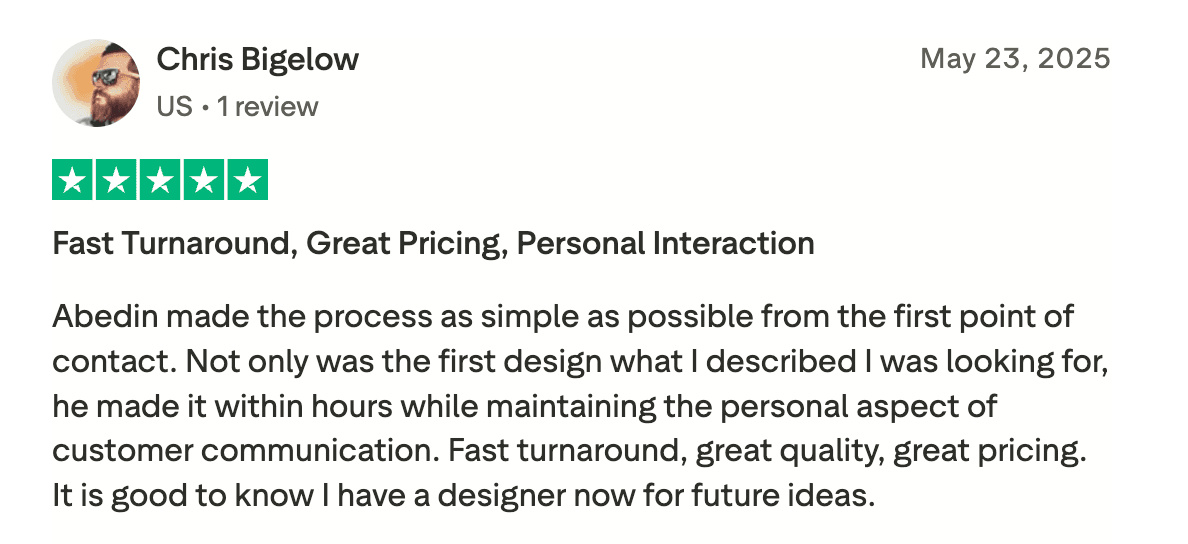Click the fifth and last rating star
This screenshot has width=1188, height=544.
click(248, 181)
